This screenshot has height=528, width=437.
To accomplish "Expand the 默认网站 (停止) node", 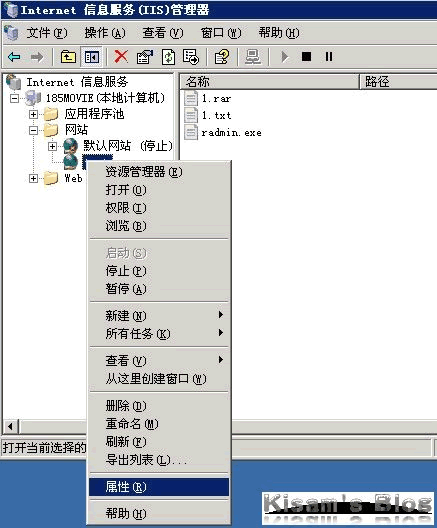I will tap(52, 146).
